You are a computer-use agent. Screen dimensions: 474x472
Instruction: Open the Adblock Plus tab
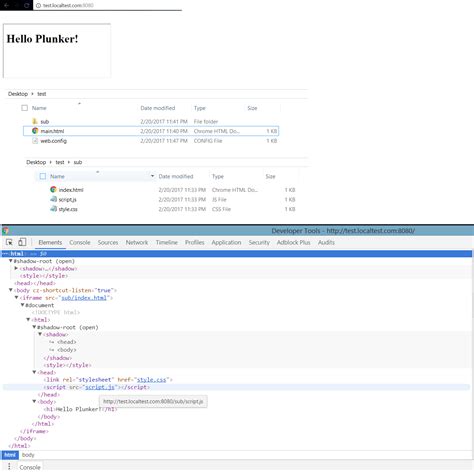pos(293,242)
